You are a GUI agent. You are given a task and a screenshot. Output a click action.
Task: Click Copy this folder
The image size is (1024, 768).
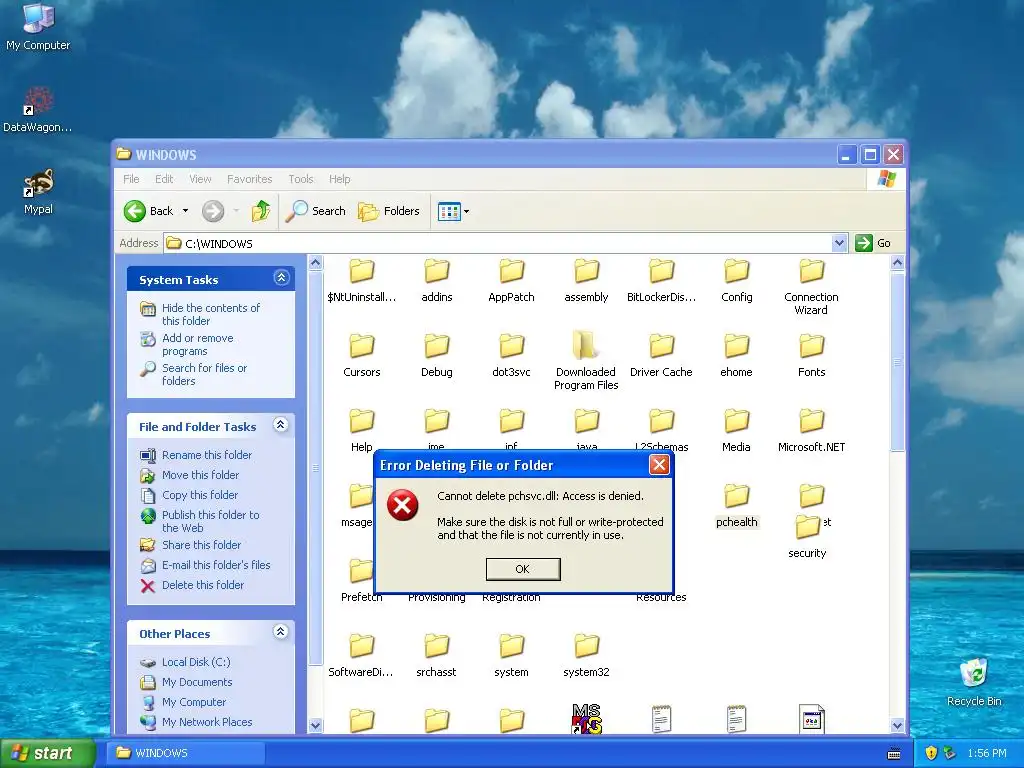click(x=200, y=495)
